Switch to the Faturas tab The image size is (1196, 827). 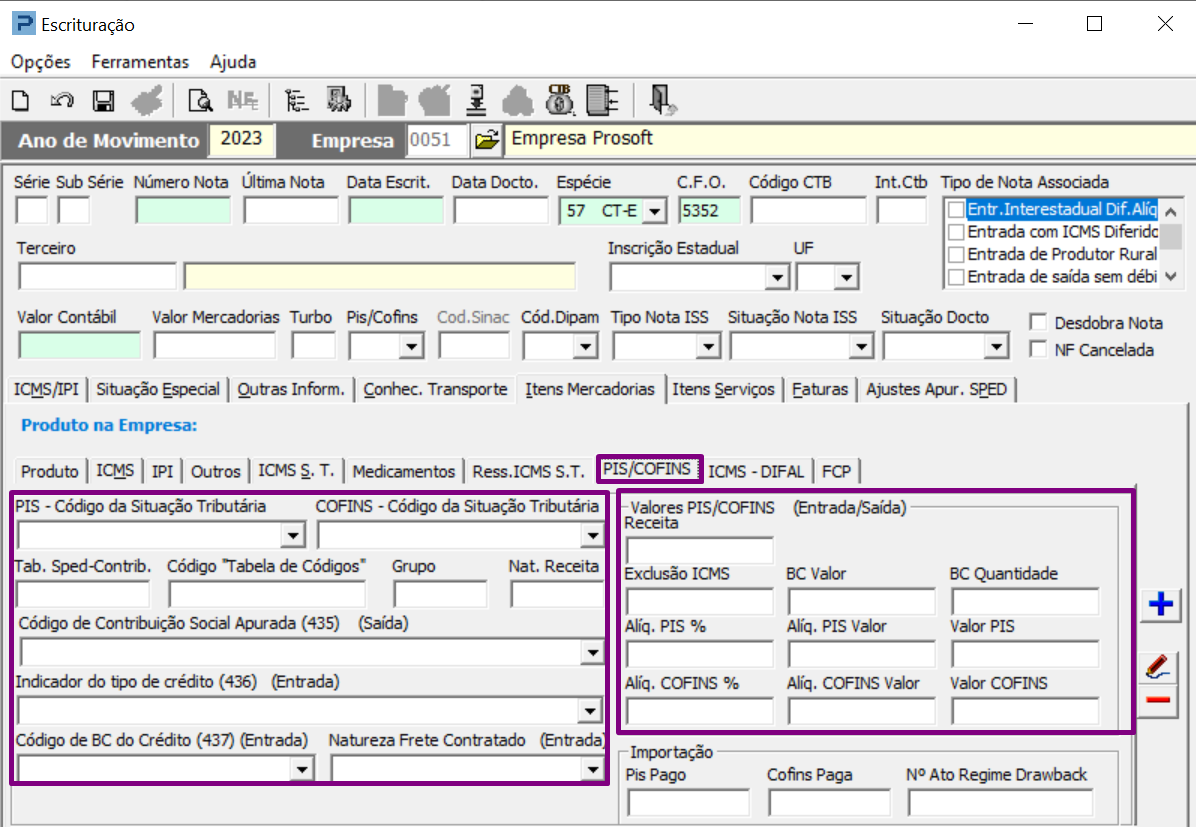tap(819, 389)
